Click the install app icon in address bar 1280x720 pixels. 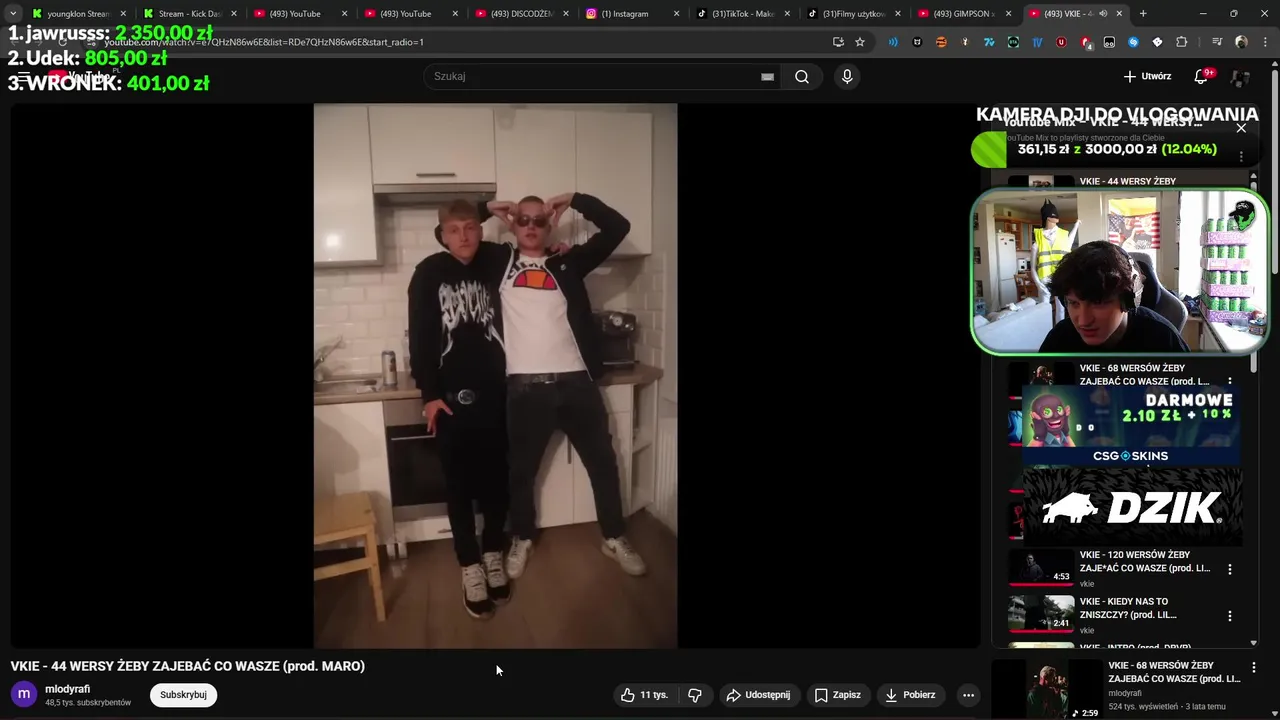tap(838, 42)
